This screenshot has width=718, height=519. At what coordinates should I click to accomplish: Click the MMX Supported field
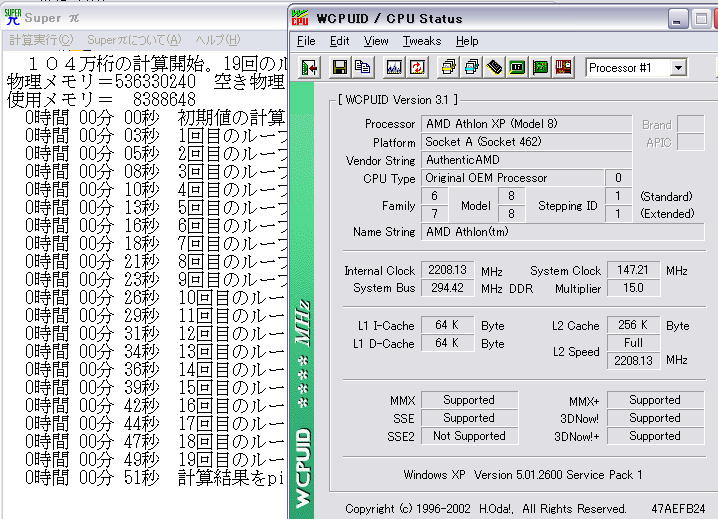click(469, 400)
